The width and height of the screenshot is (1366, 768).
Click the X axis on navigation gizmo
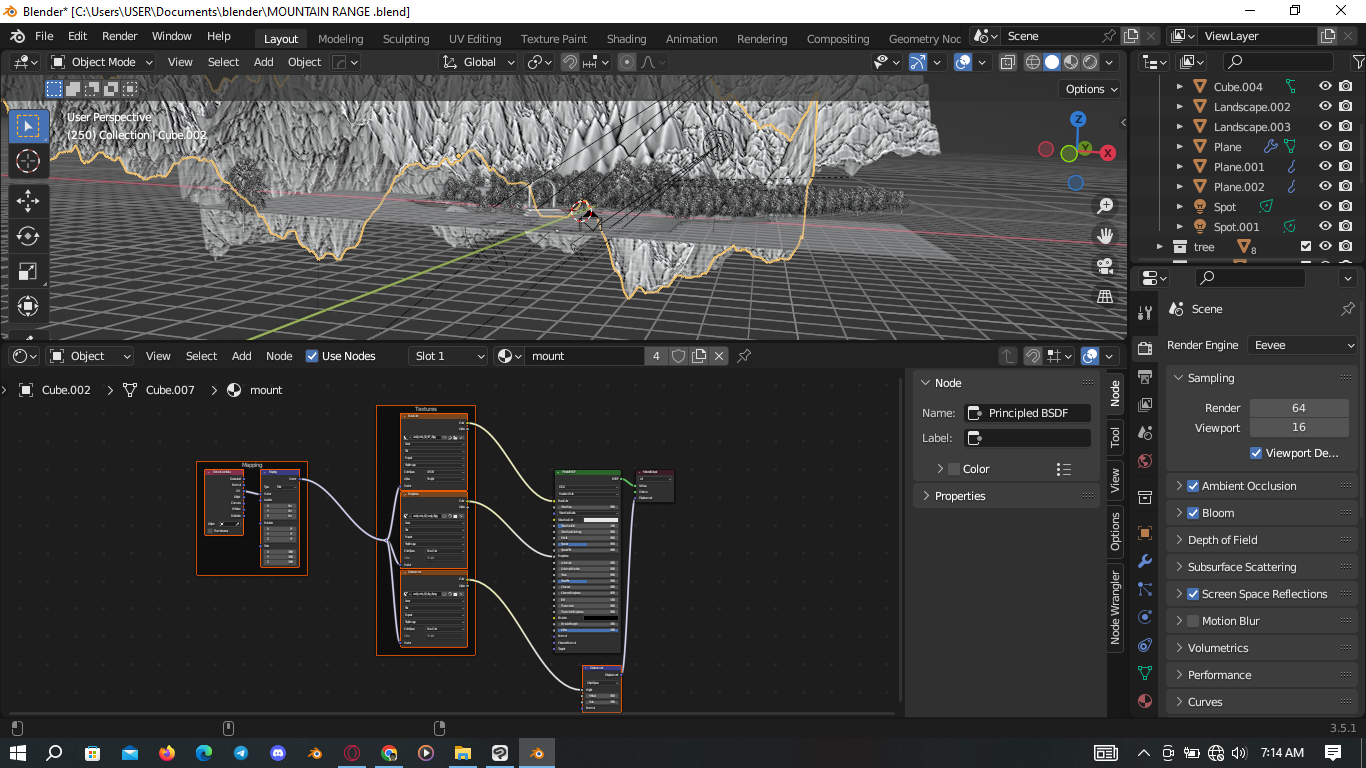coord(1107,153)
